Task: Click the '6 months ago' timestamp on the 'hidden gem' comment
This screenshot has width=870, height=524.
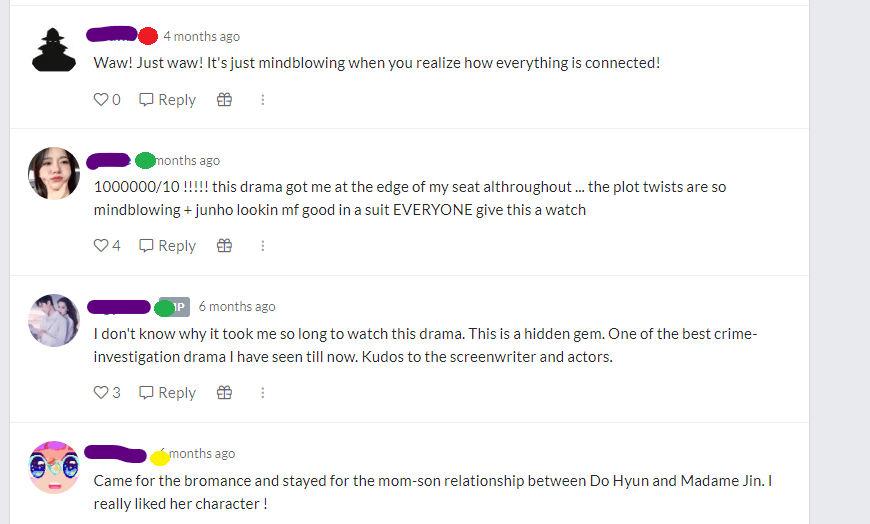Action: pos(237,306)
